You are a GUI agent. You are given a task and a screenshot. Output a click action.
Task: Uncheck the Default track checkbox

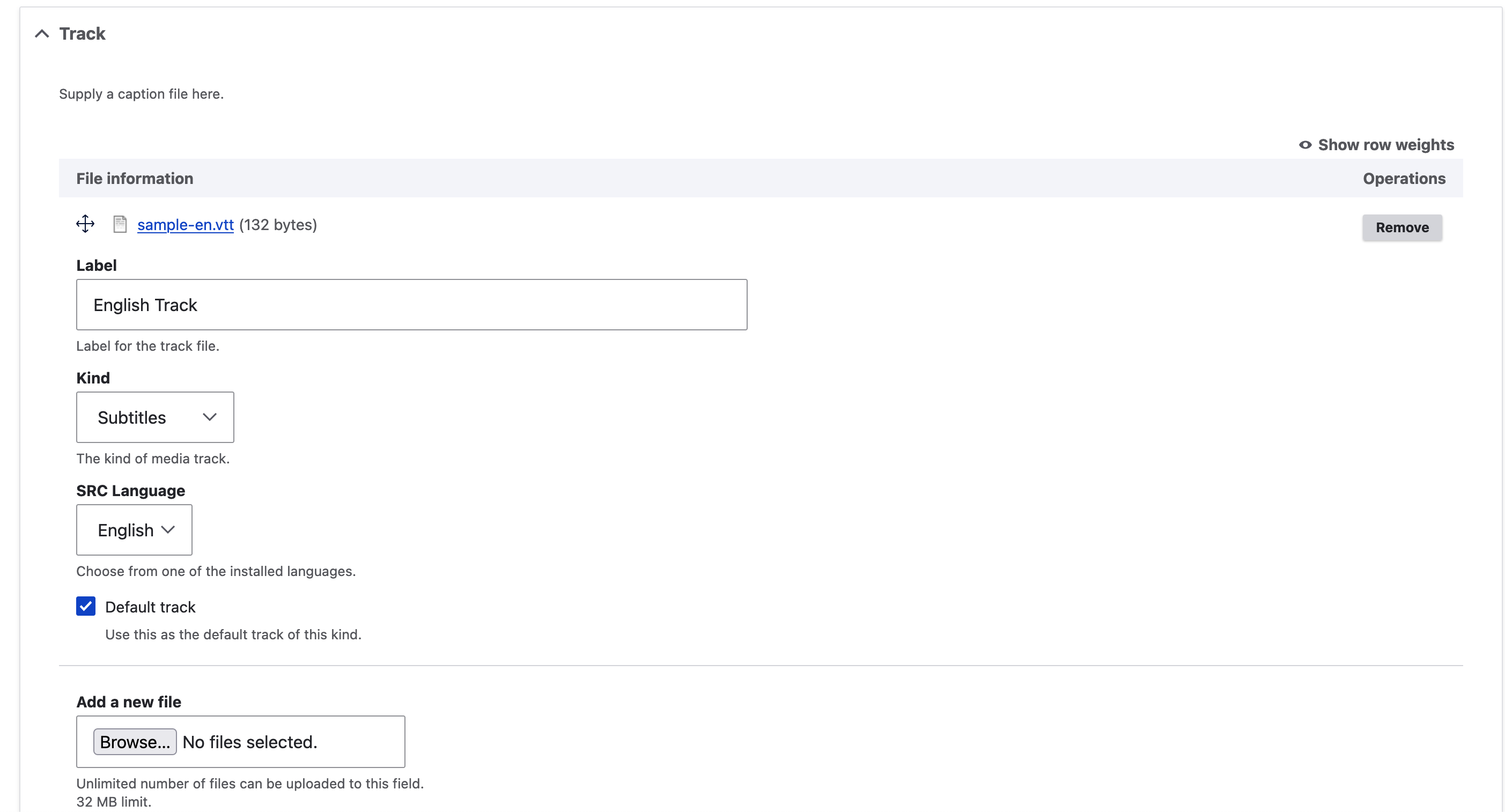click(85, 607)
